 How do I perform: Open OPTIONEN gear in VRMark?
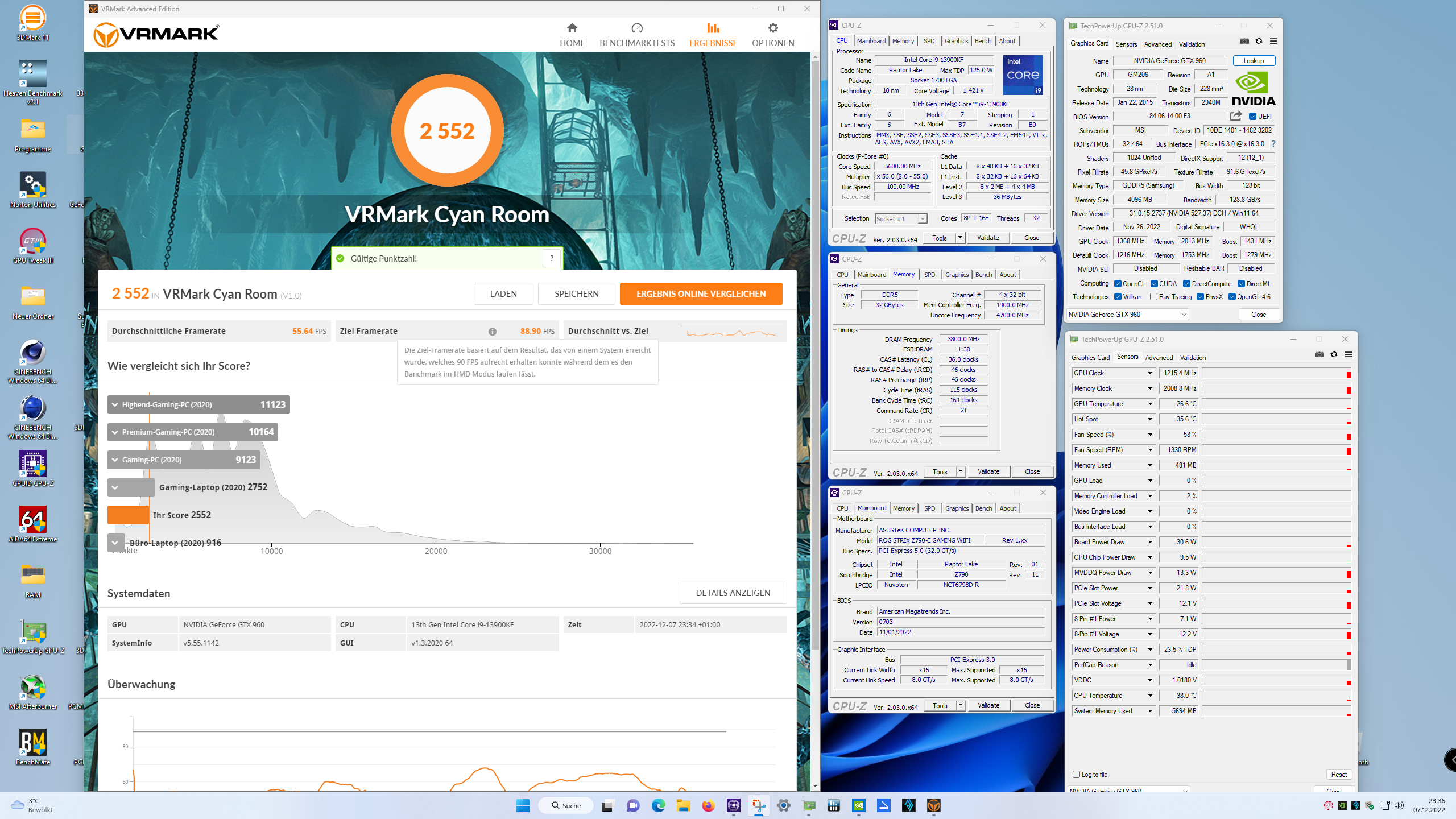(x=773, y=35)
